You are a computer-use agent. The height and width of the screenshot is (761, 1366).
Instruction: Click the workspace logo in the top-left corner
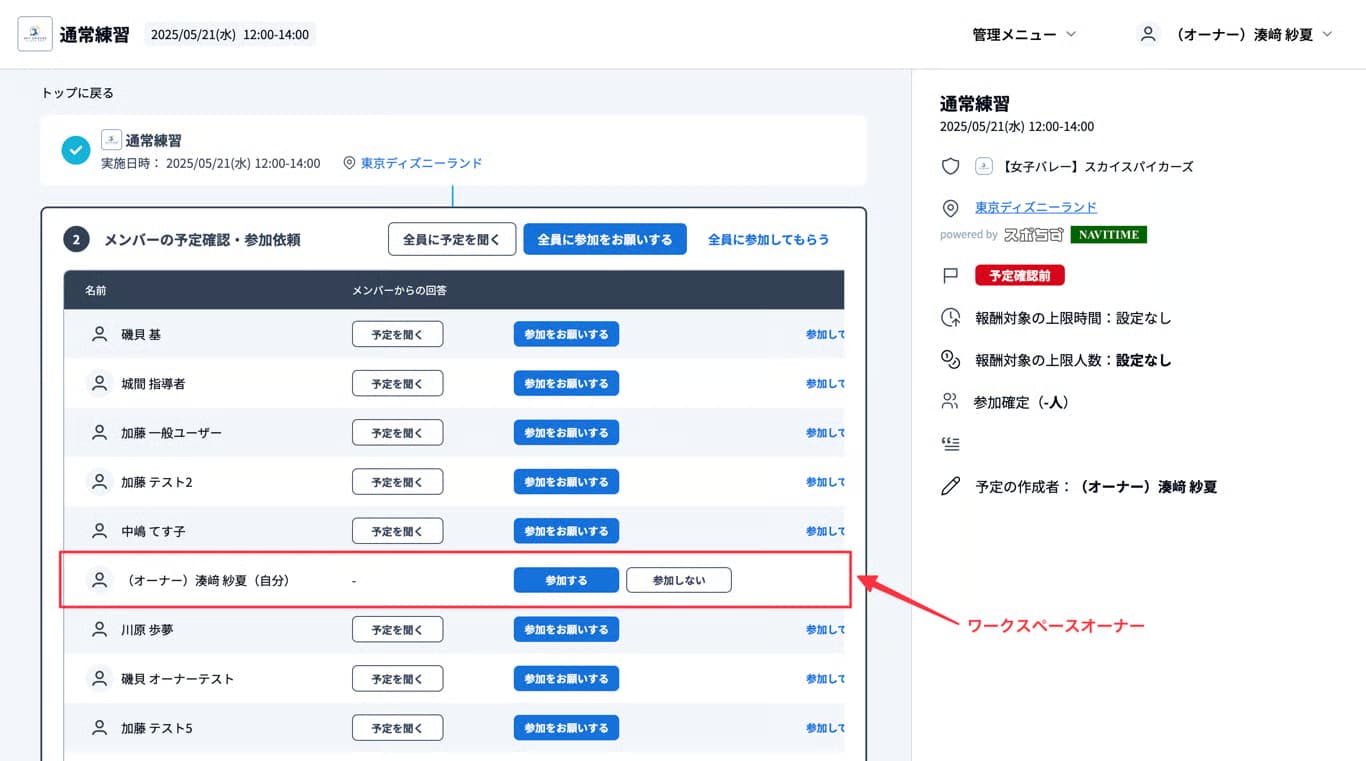tap(34, 33)
